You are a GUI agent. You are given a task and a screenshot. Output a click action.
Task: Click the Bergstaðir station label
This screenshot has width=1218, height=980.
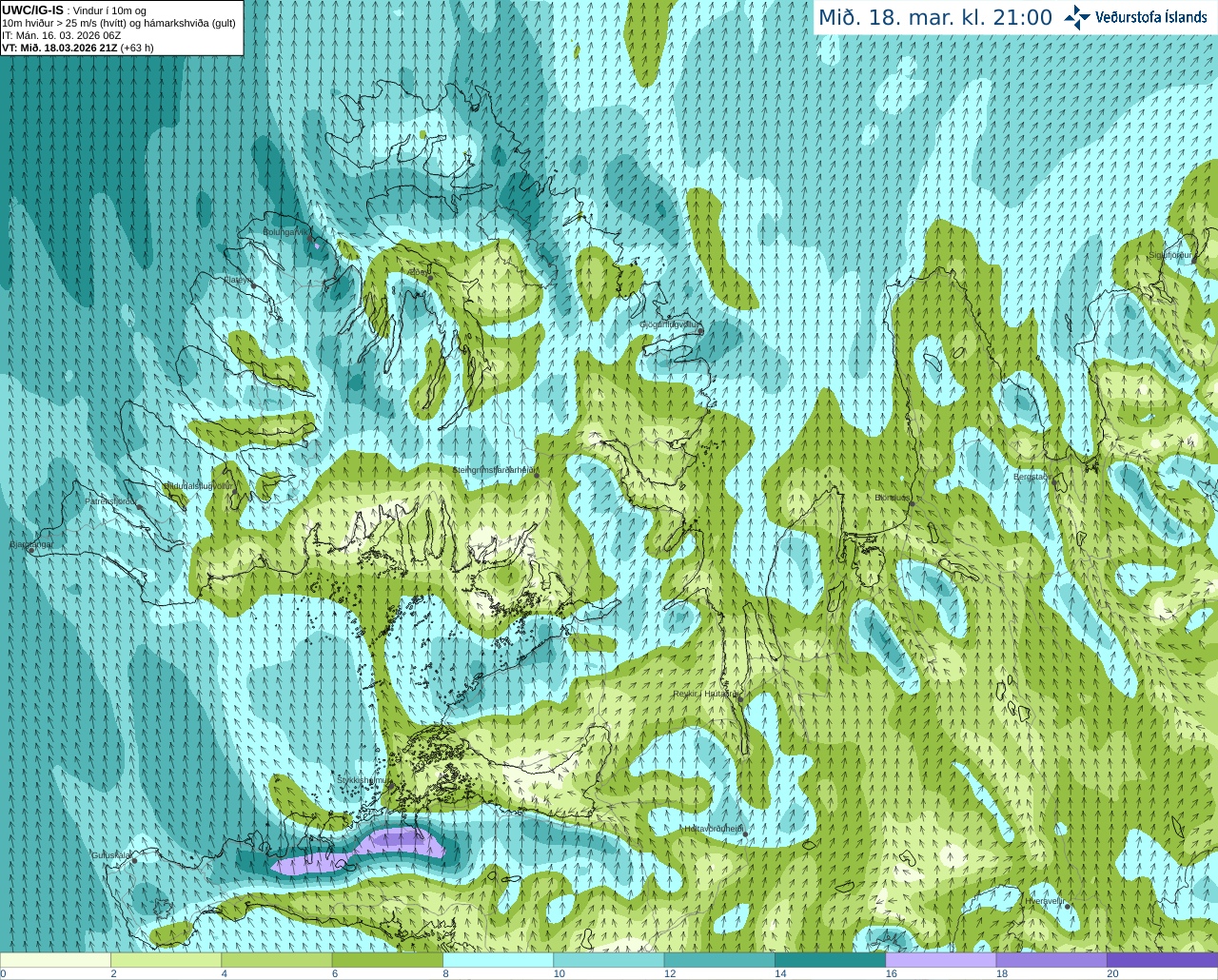point(1031,477)
